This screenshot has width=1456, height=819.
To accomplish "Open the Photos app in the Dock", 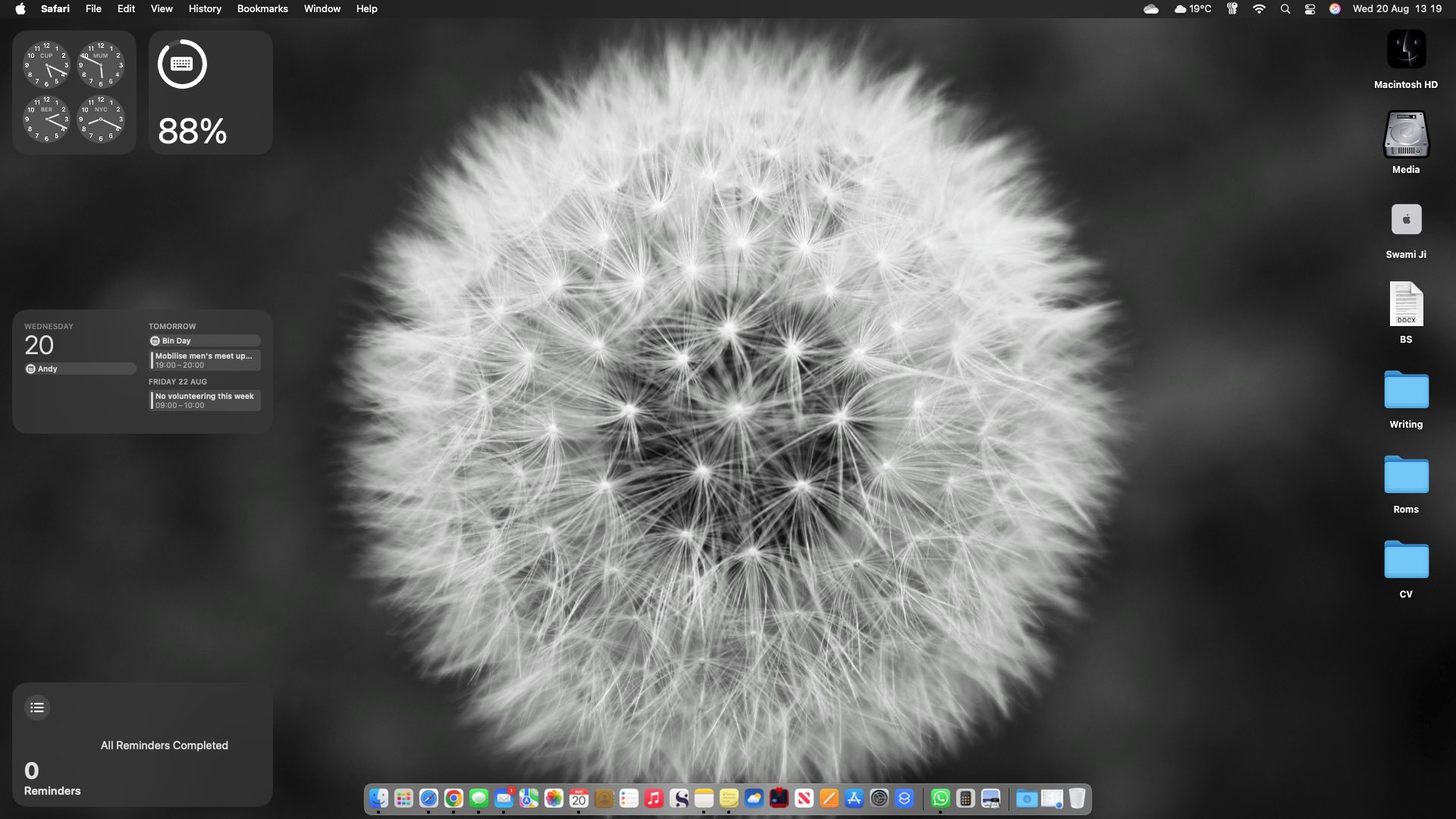I will (554, 799).
